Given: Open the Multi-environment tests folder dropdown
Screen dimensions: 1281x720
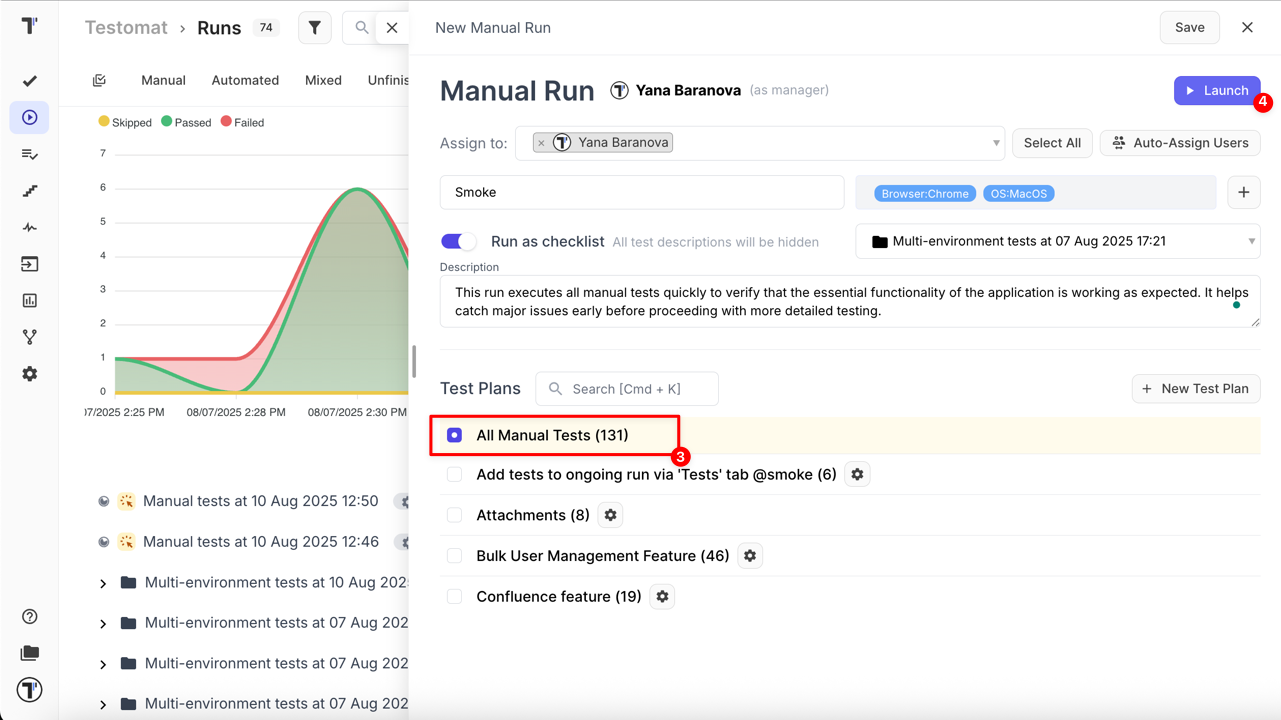Looking at the screenshot, I should pos(1250,241).
